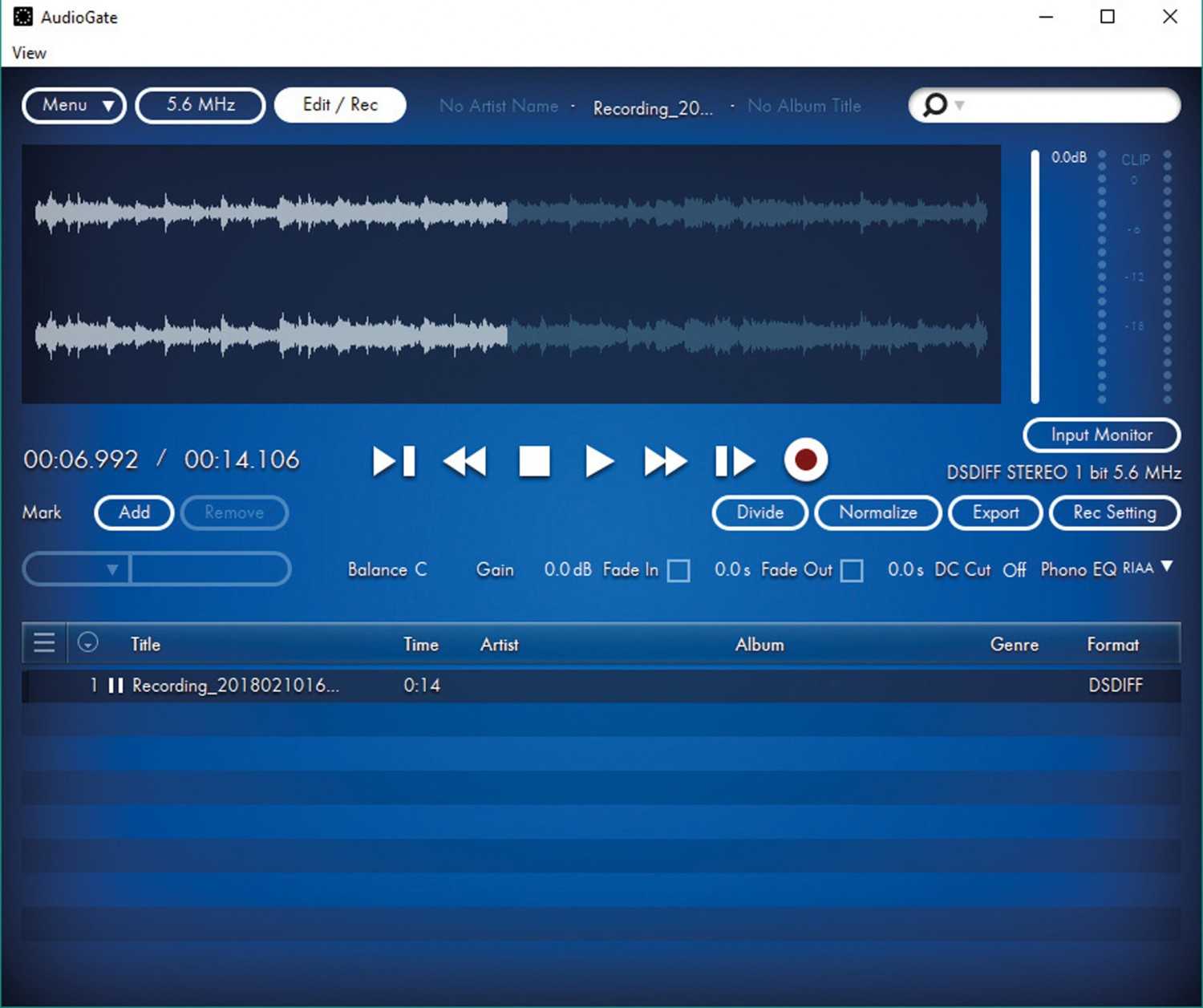Skip to the next track
The image size is (1203, 1008).
pos(735,462)
